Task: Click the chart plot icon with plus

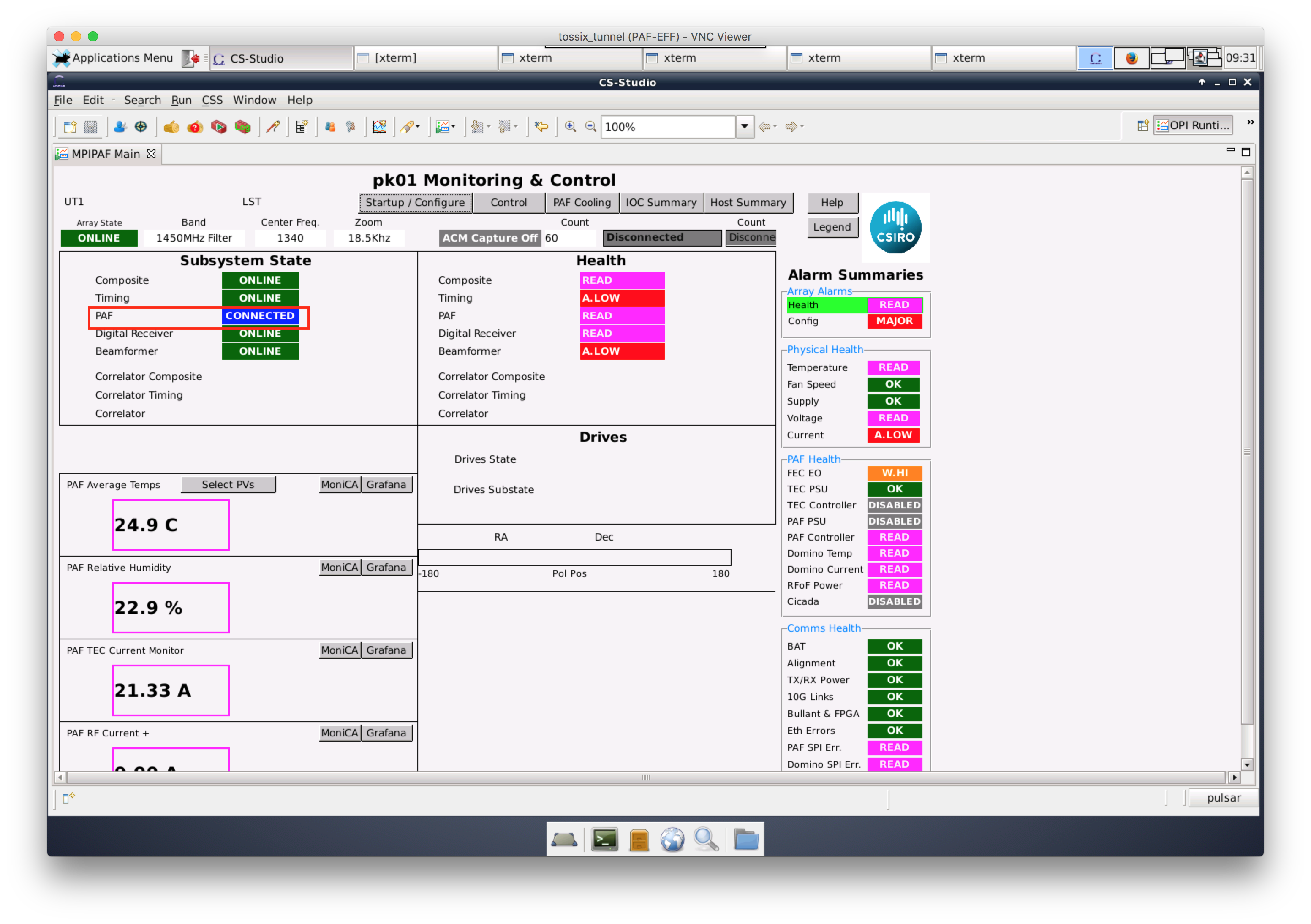Action: click(379, 127)
